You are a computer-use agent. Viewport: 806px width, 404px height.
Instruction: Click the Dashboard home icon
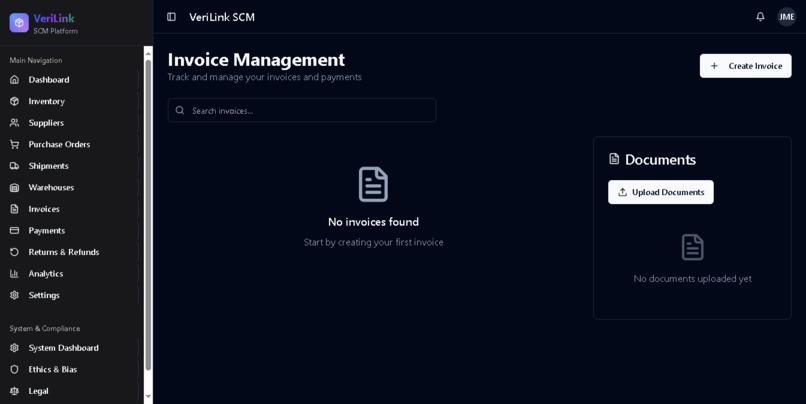[x=14, y=80]
